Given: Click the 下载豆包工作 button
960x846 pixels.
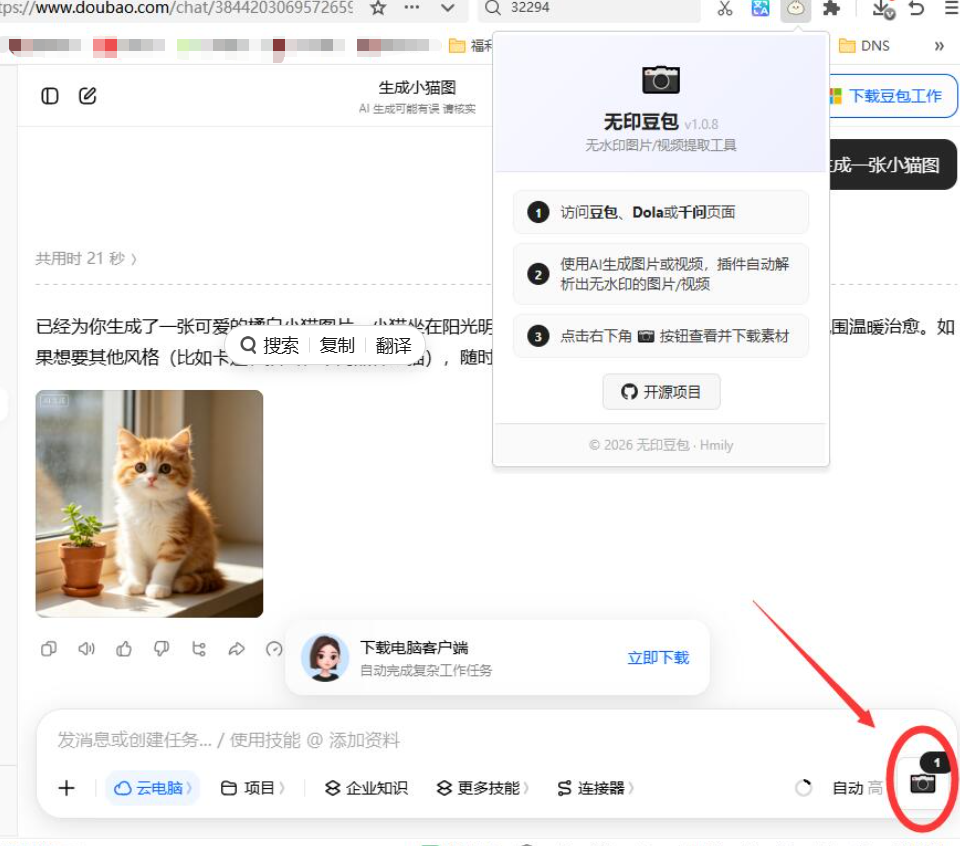Looking at the screenshot, I should click(x=893, y=96).
